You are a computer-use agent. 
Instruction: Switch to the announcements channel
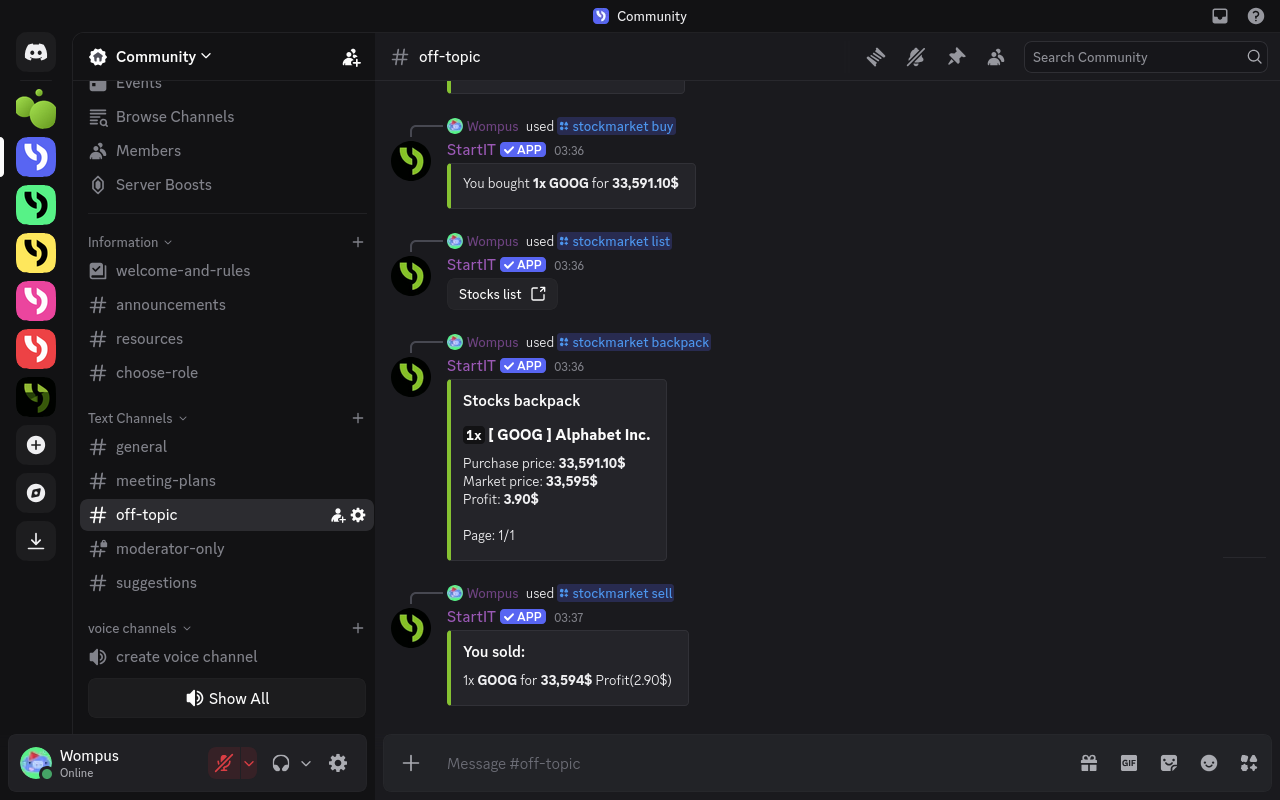point(171,304)
